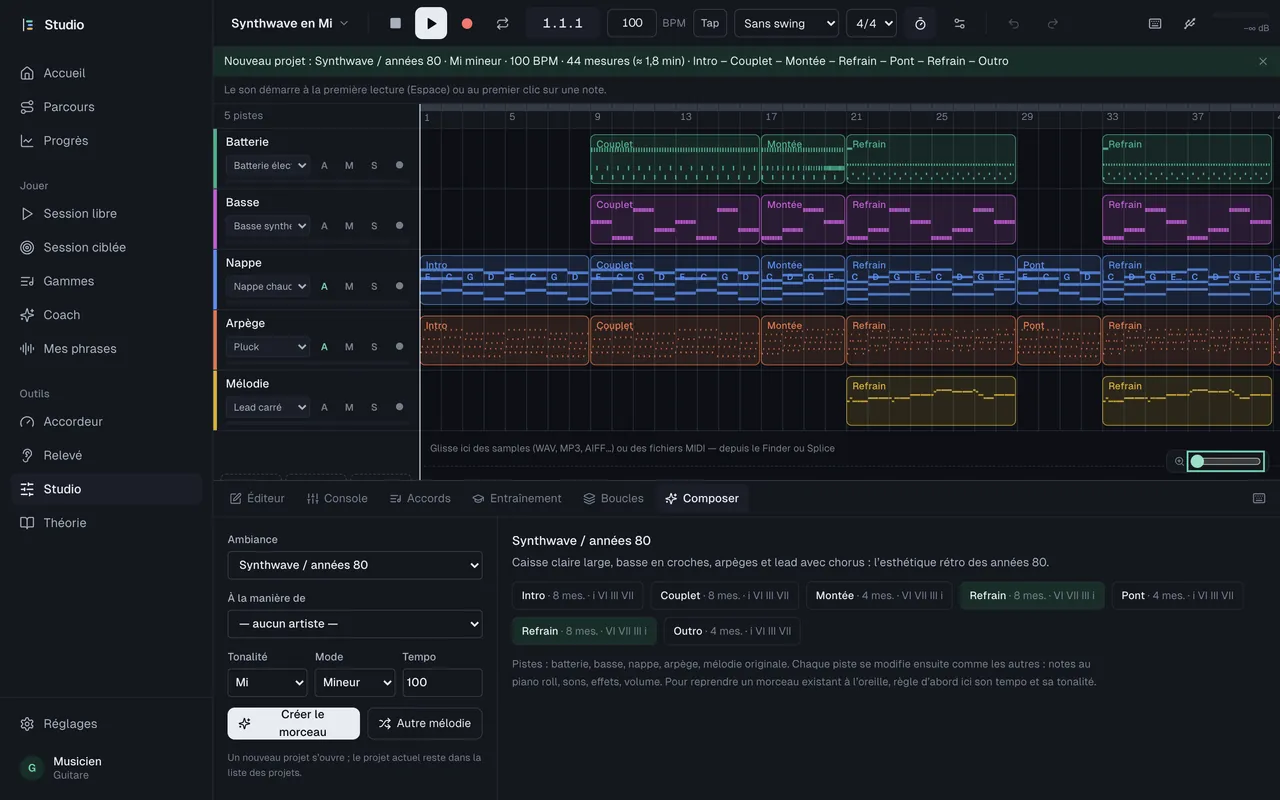This screenshot has width=1280, height=800.
Task: Click the keyboard icon in the top toolbar
Action: click(1155, 23)
